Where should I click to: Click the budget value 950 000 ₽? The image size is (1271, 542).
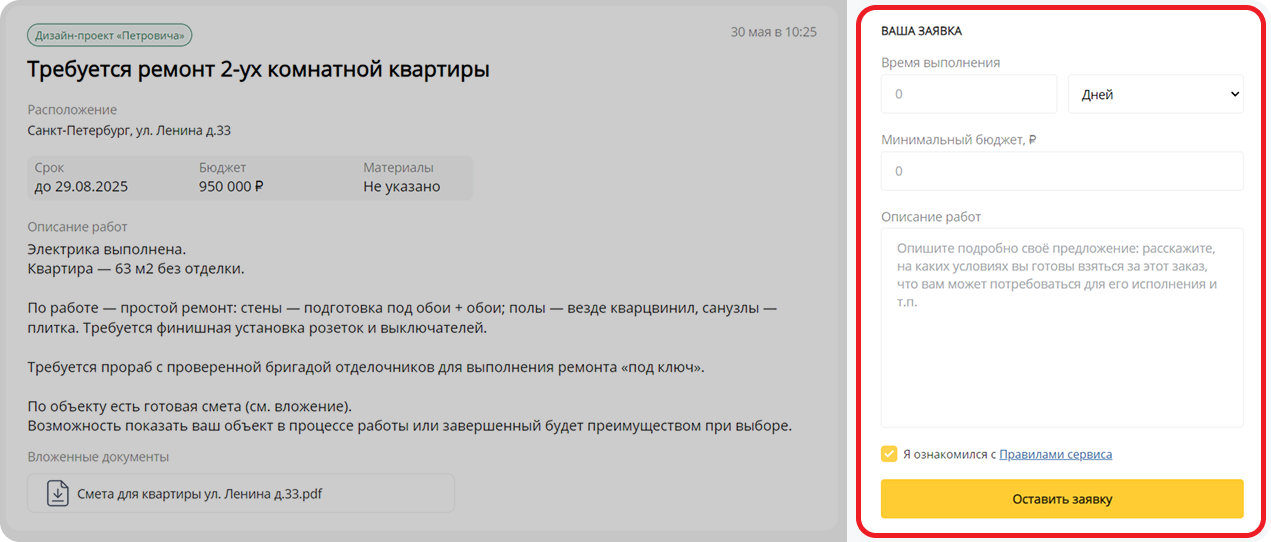[231, 186]
